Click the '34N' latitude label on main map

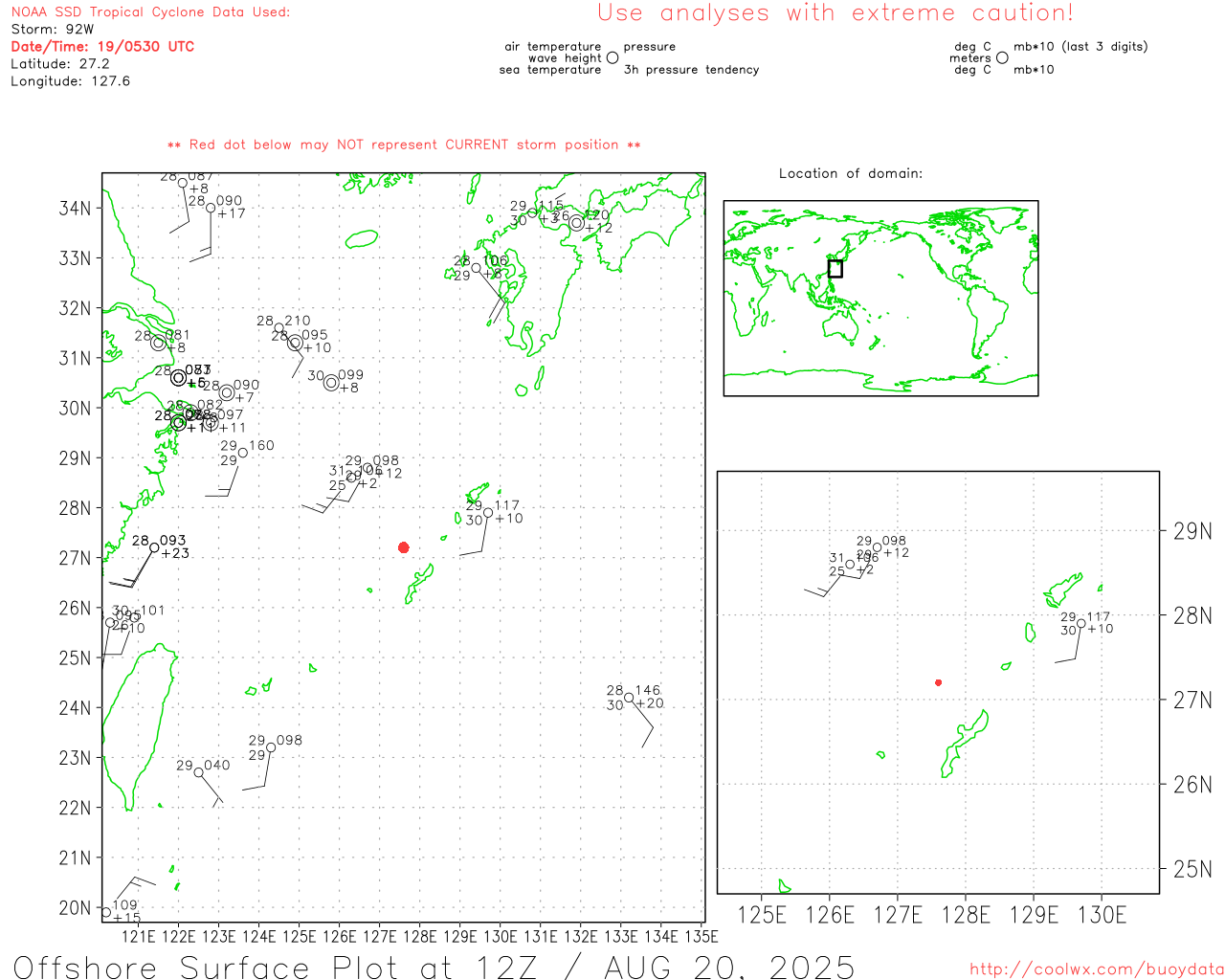[76, 208]
